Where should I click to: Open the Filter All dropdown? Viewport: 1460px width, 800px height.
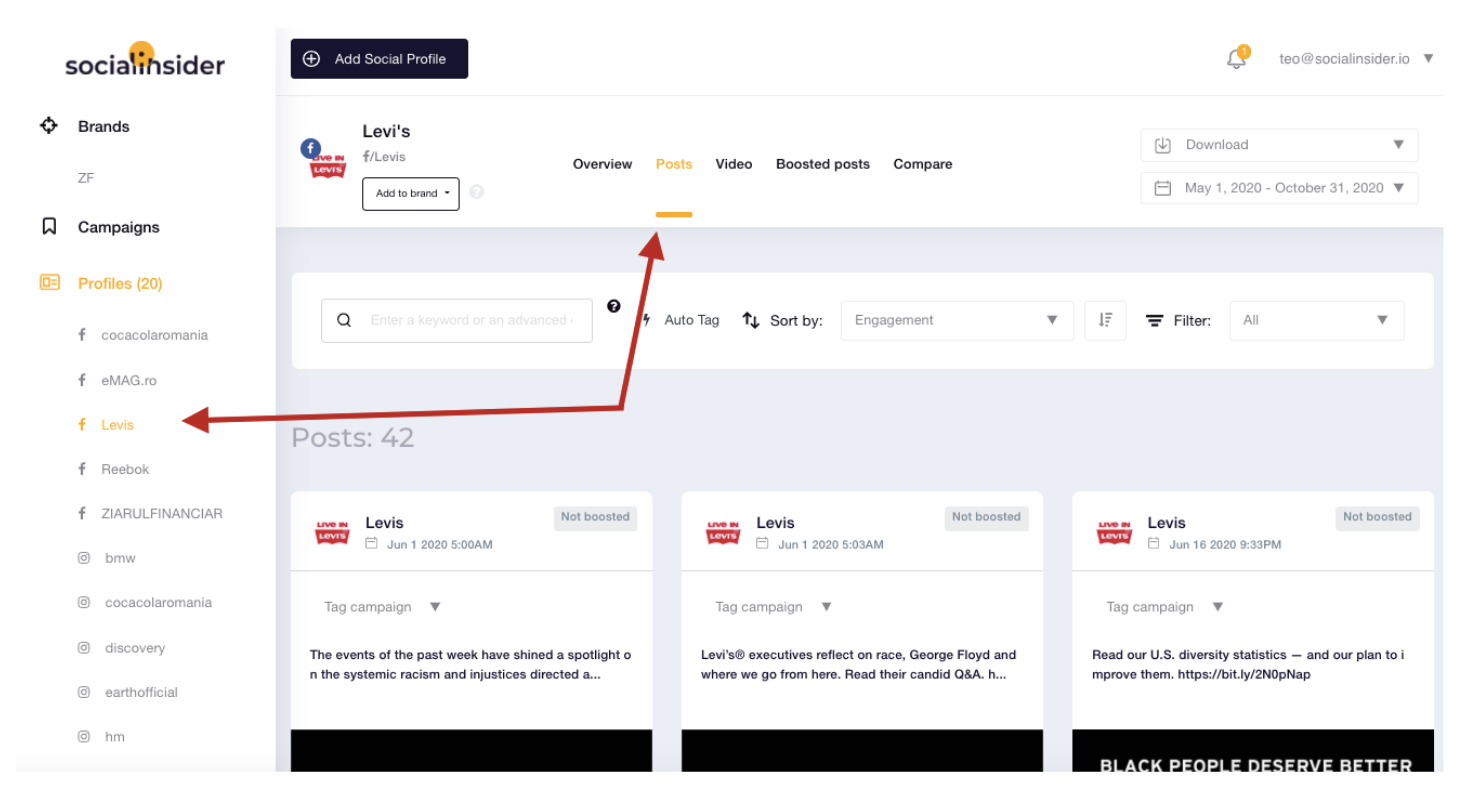pyautogui.click(x=1316, y=320)
